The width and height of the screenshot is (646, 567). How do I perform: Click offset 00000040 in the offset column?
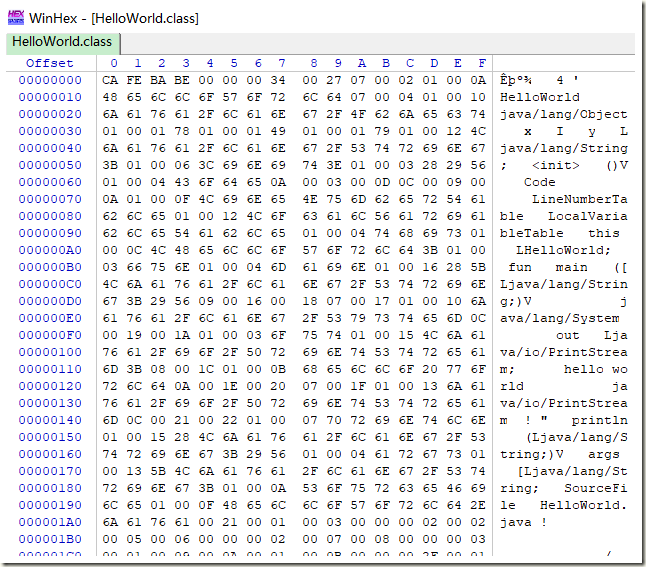point(50,148)
